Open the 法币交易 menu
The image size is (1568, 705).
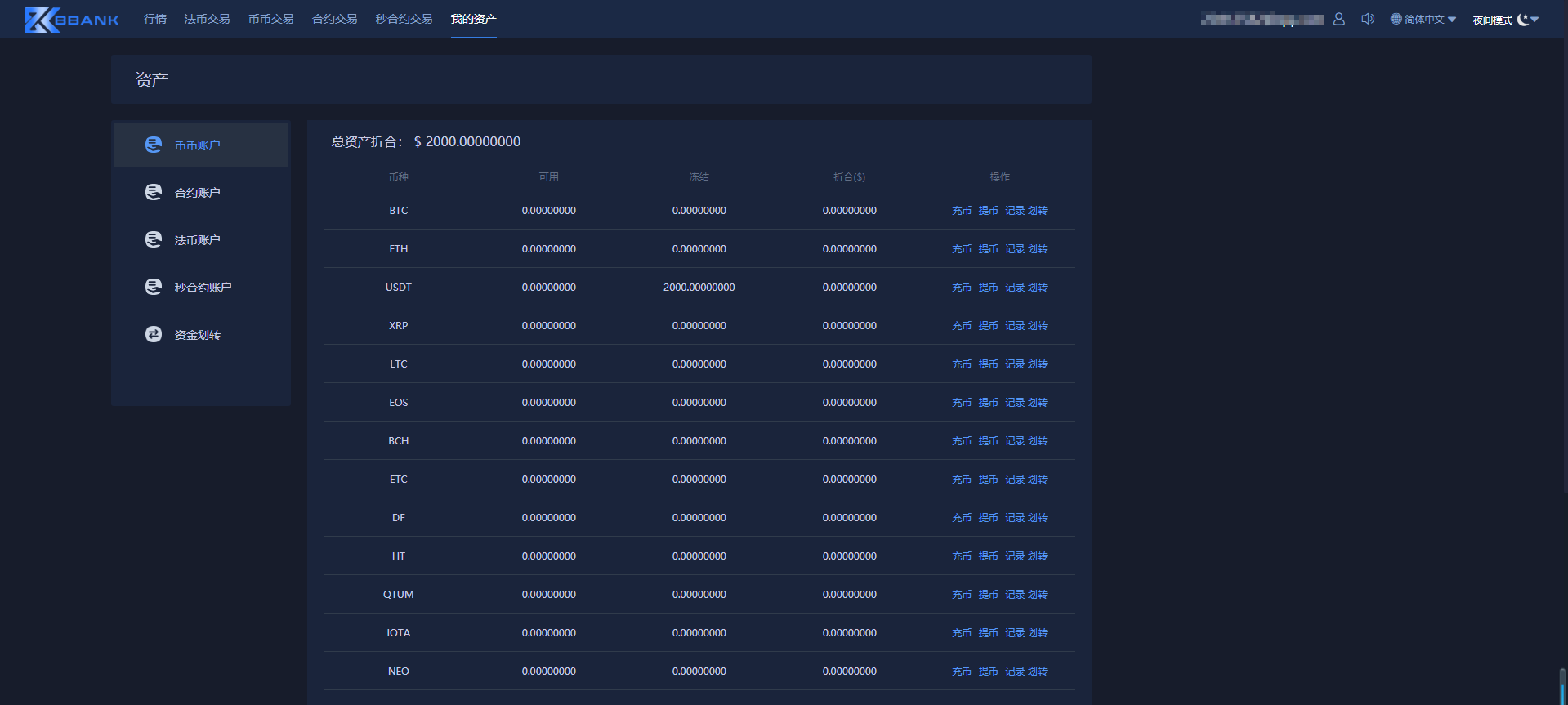pos(207,19)
